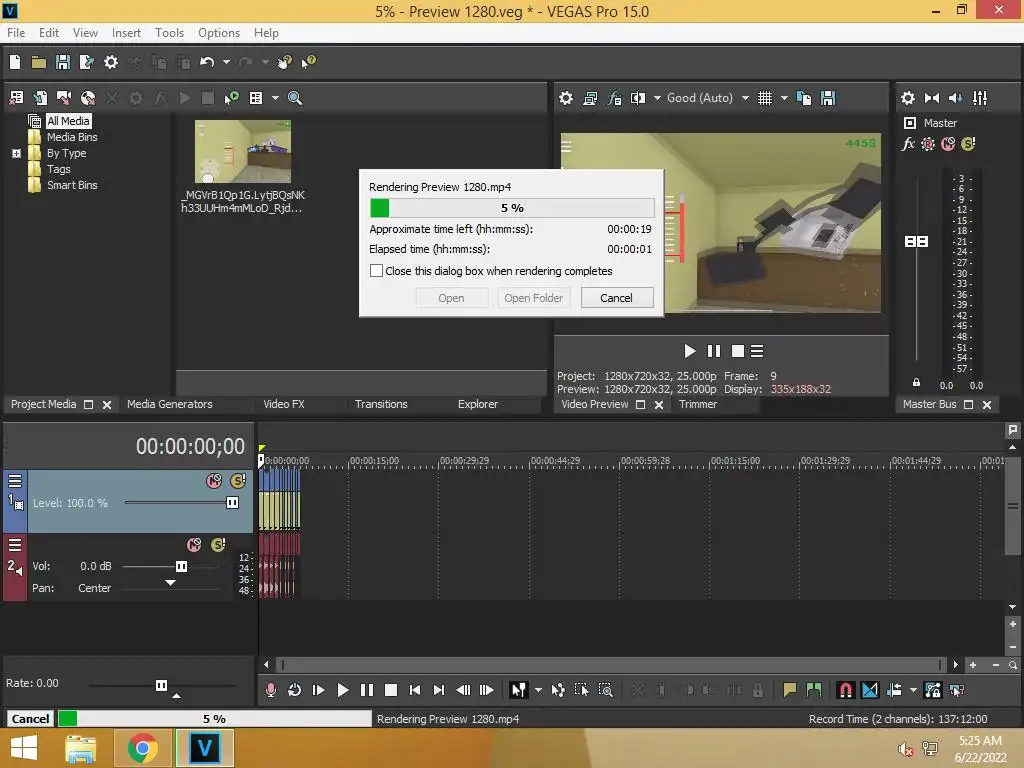Screen dimensions: 1024x768
Task: Click the Master Bus Dim Output icon
Action: tap(956, 98)
